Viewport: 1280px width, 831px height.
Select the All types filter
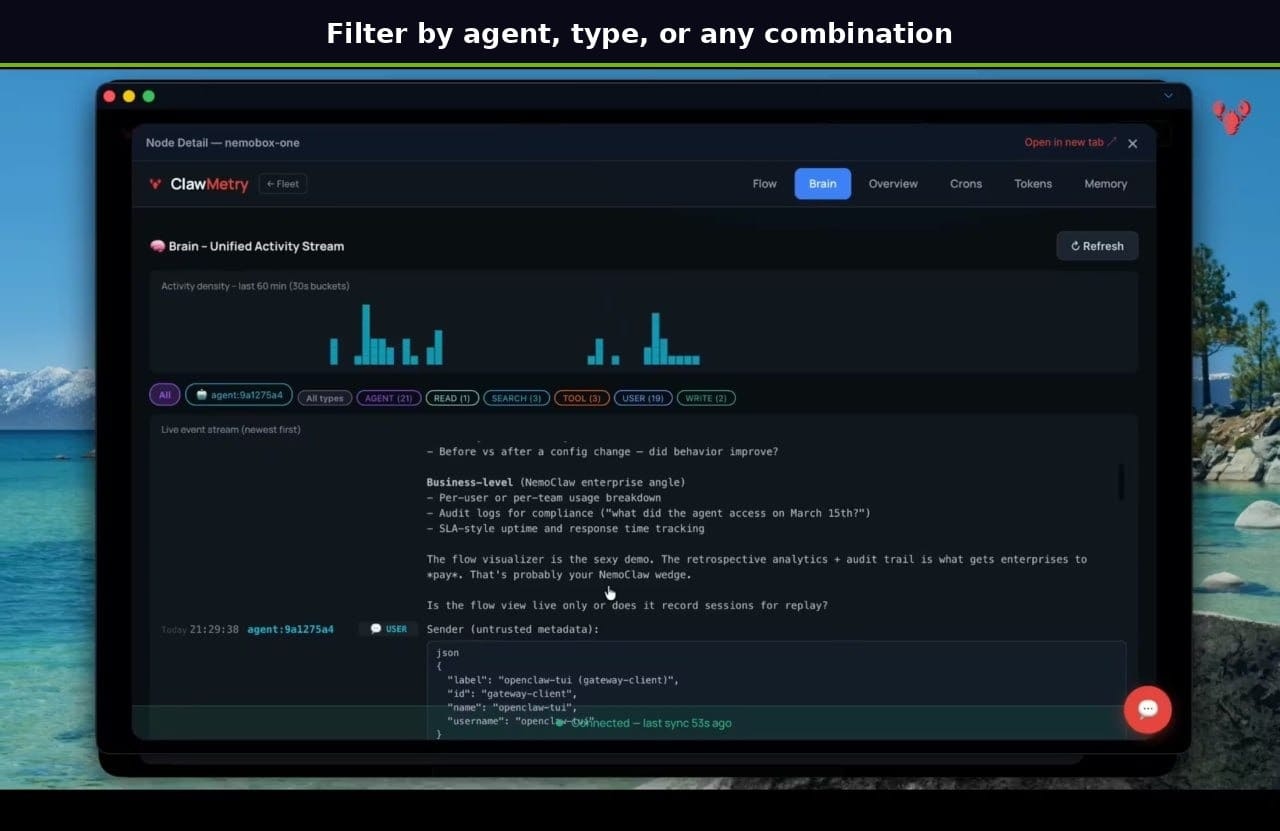pyautogui.click(x=325, y=398)
